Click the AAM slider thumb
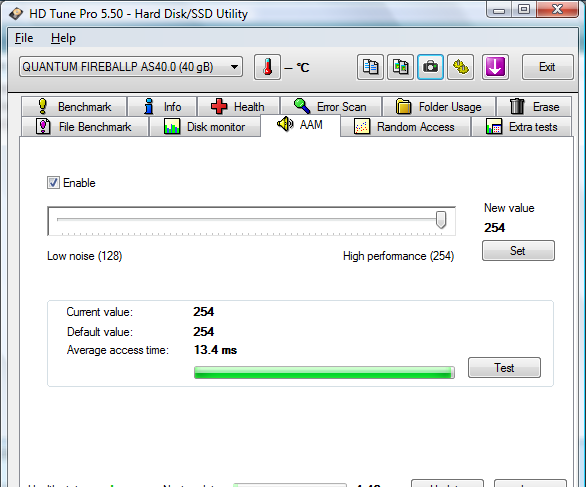Image resolution: width=586 pixels, height=487 pixels. (x=441, y=219)
